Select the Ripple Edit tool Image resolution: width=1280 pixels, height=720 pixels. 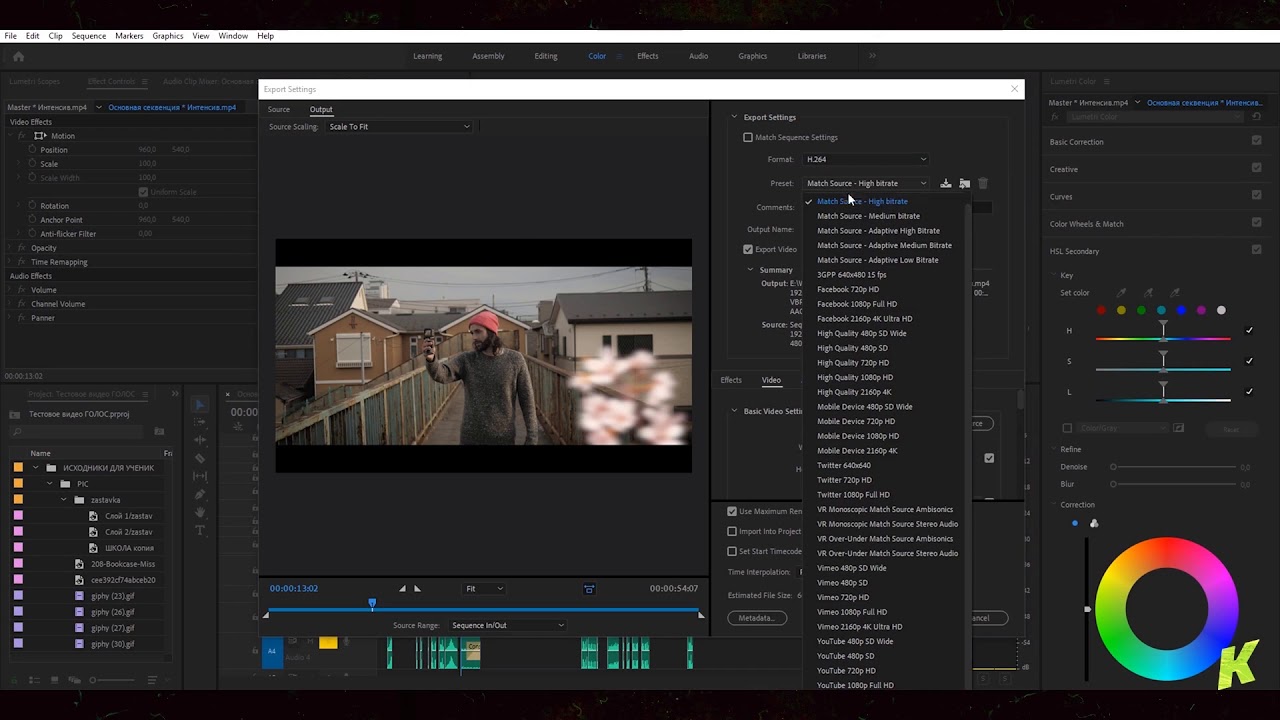click(200, 440)
